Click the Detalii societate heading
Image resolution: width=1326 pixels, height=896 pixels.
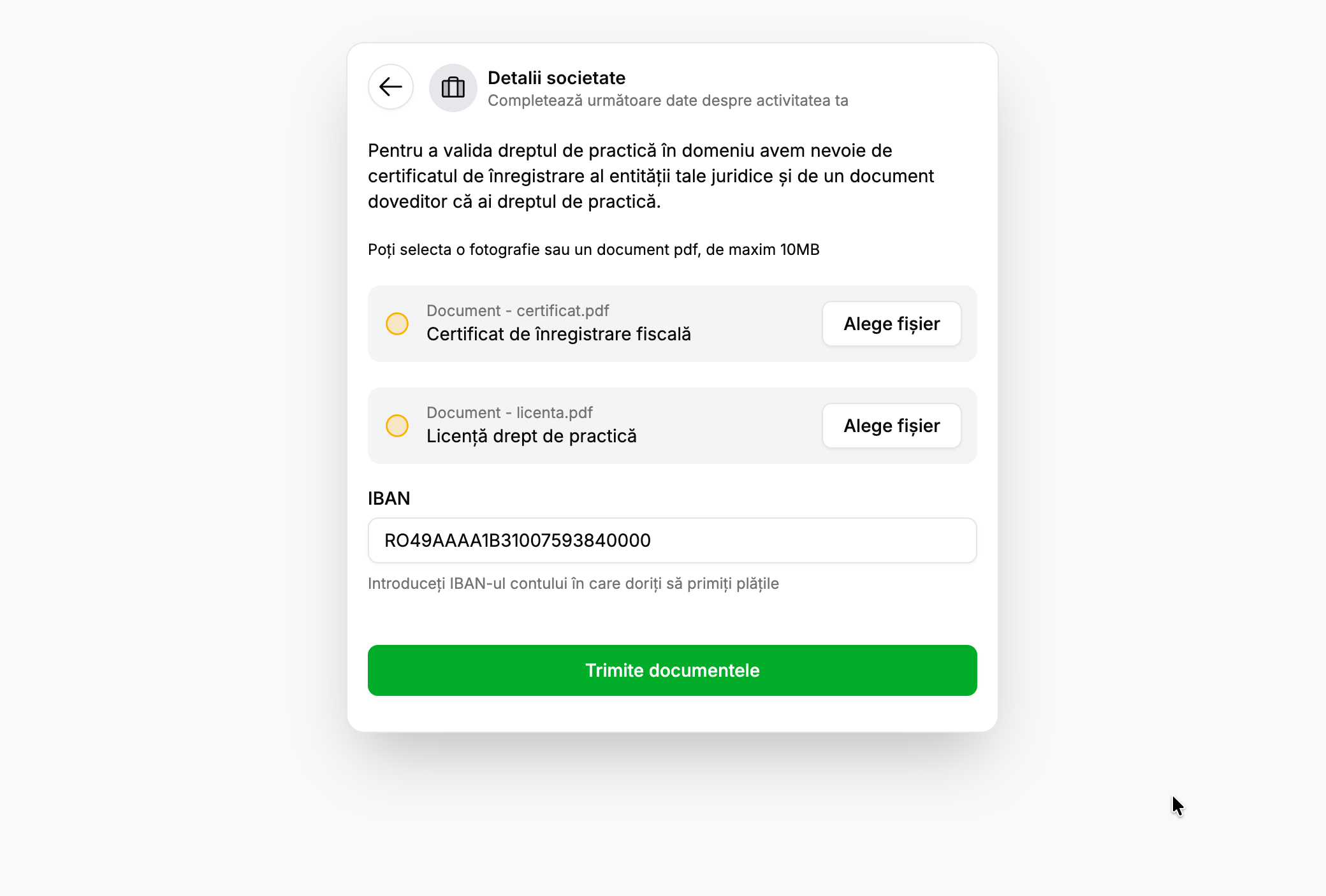tap(557, 78)
